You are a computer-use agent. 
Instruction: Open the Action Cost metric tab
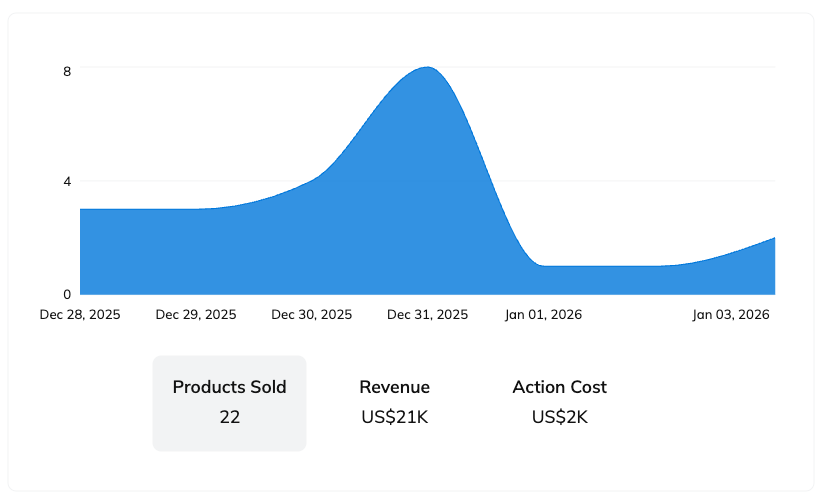coord(559,387)
